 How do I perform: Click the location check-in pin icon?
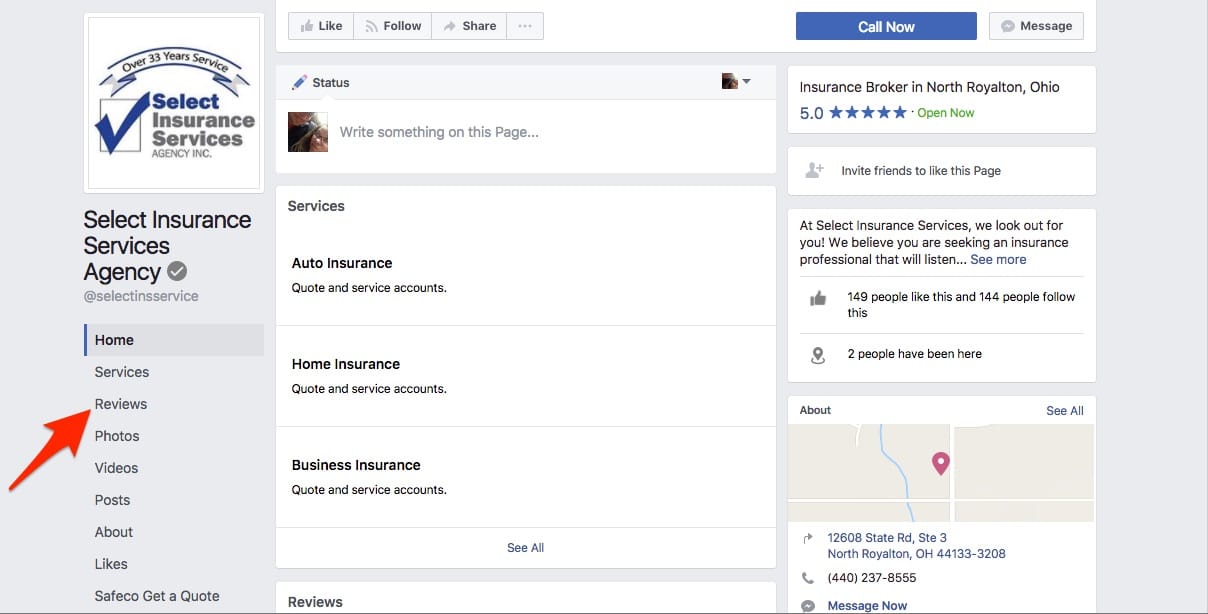tap(818, 355)
